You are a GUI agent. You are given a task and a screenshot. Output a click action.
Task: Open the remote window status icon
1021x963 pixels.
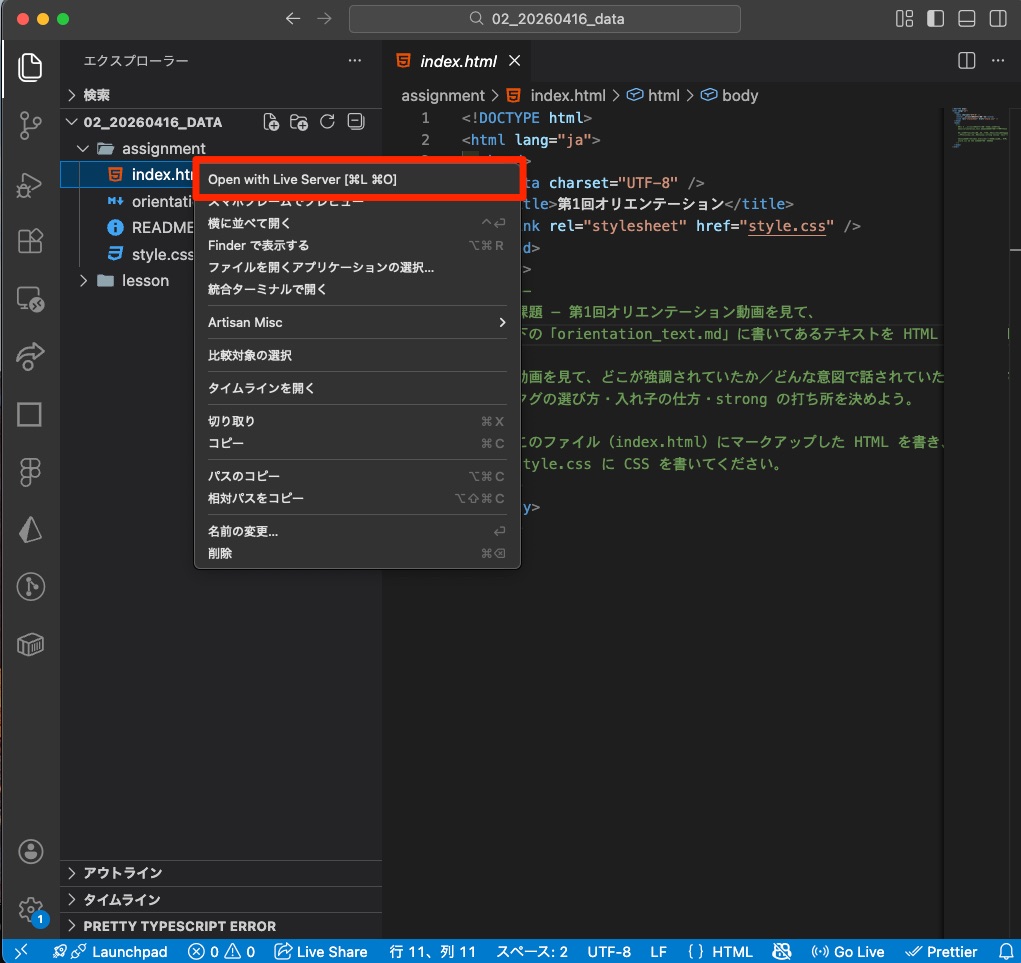coord(21,951)
